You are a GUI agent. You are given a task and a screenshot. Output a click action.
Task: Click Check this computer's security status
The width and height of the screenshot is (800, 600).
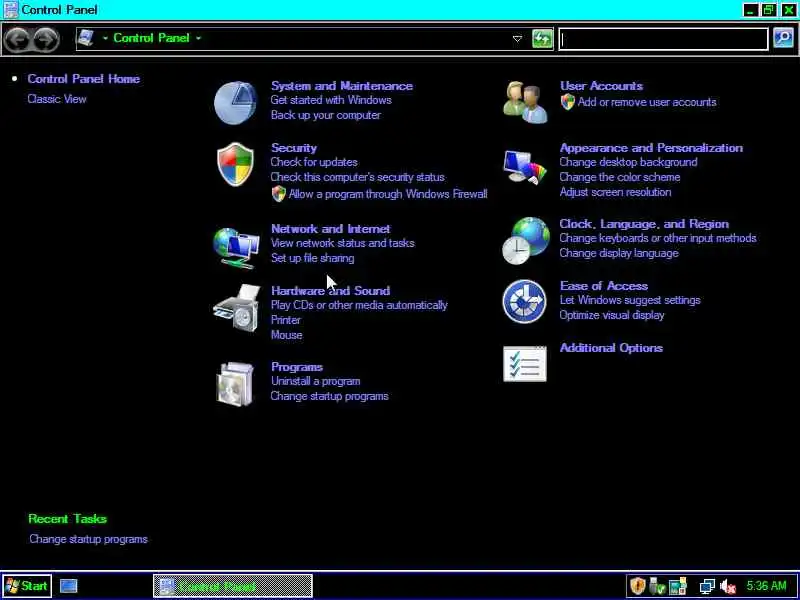(358, 177)
